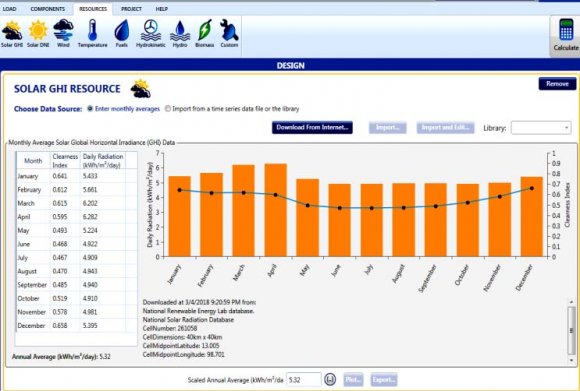Click the November daily radiation 4.981
This screenshot has height=391, width=580.
(90, 312)
